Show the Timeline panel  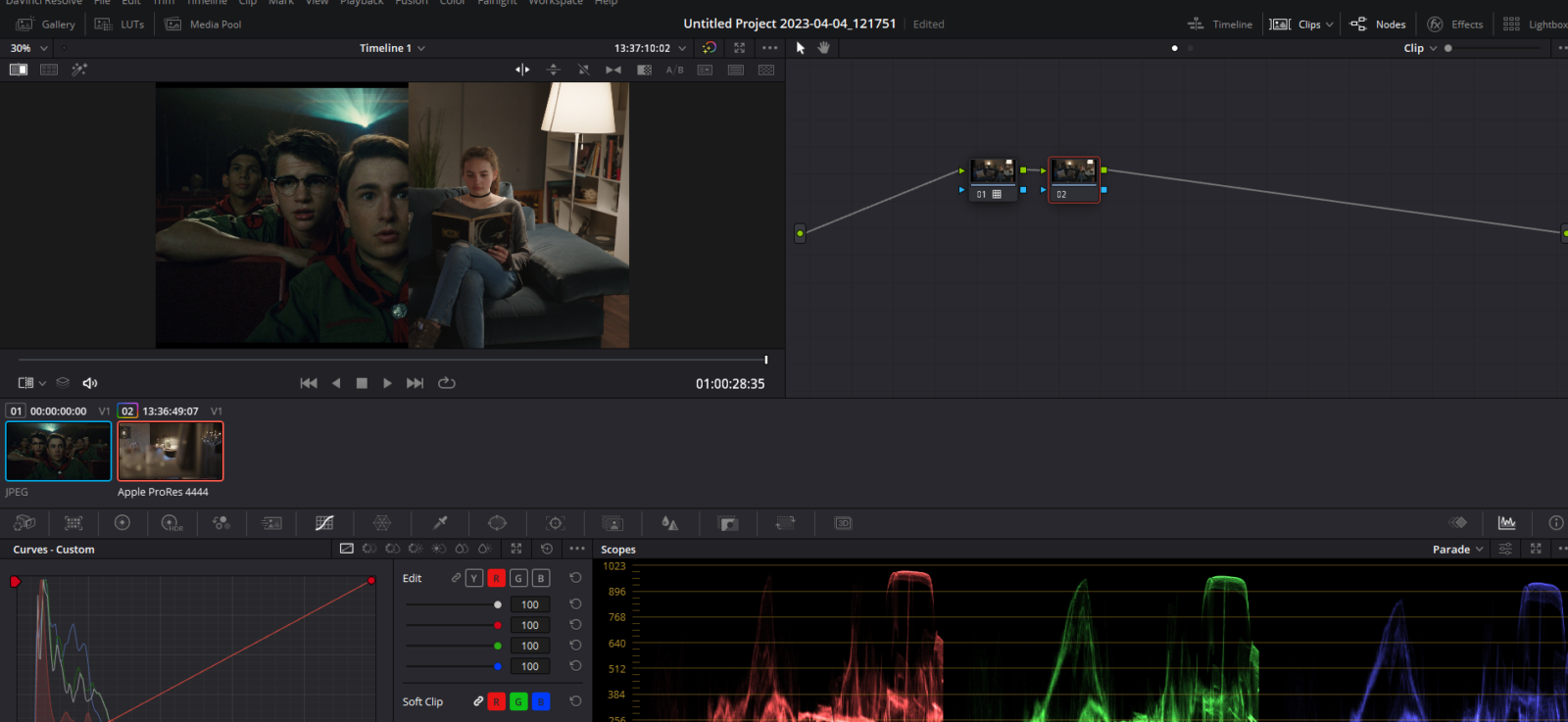click(x=1220, y=24)
